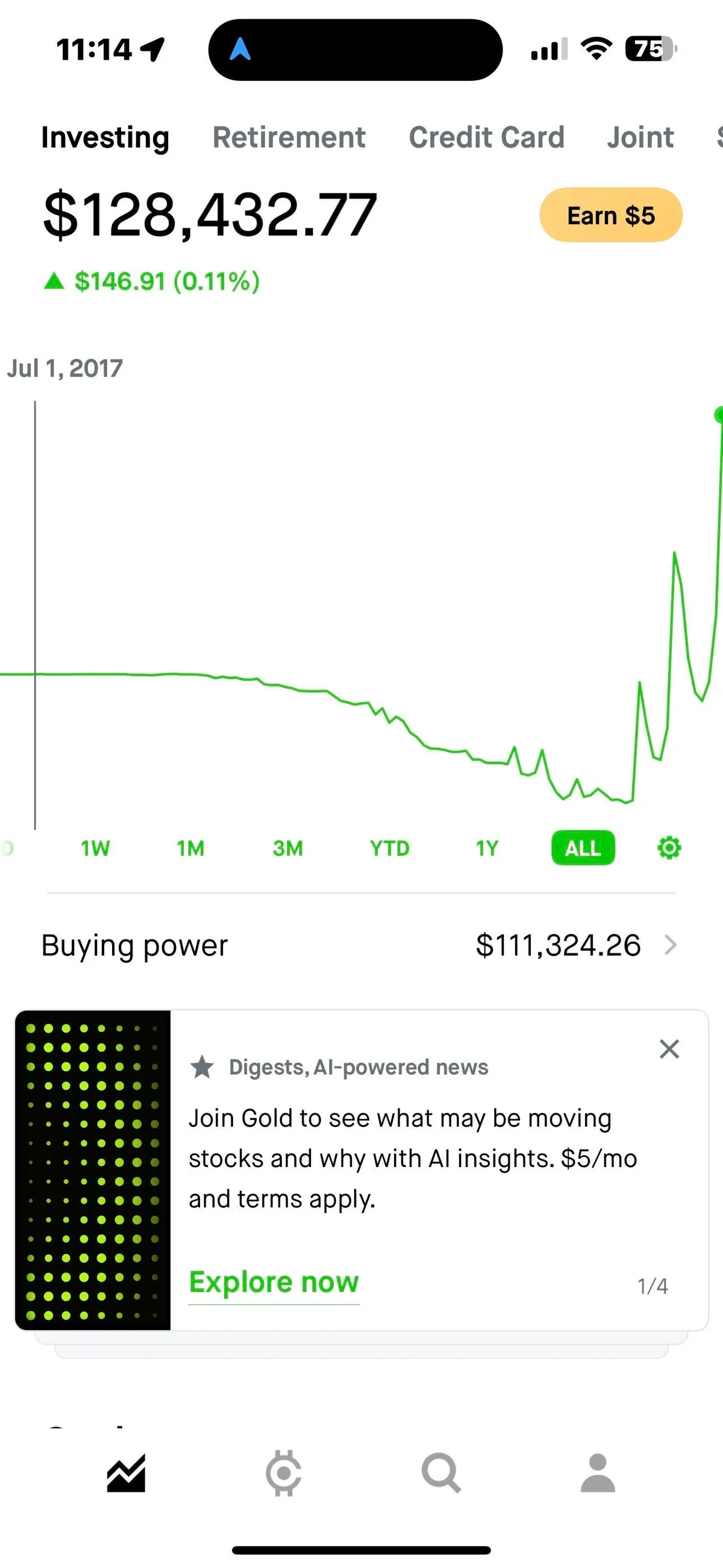The height and width of the screenshot is (1568, 723).
Task: Open the Joint account tab
Action: click(640, 137)
